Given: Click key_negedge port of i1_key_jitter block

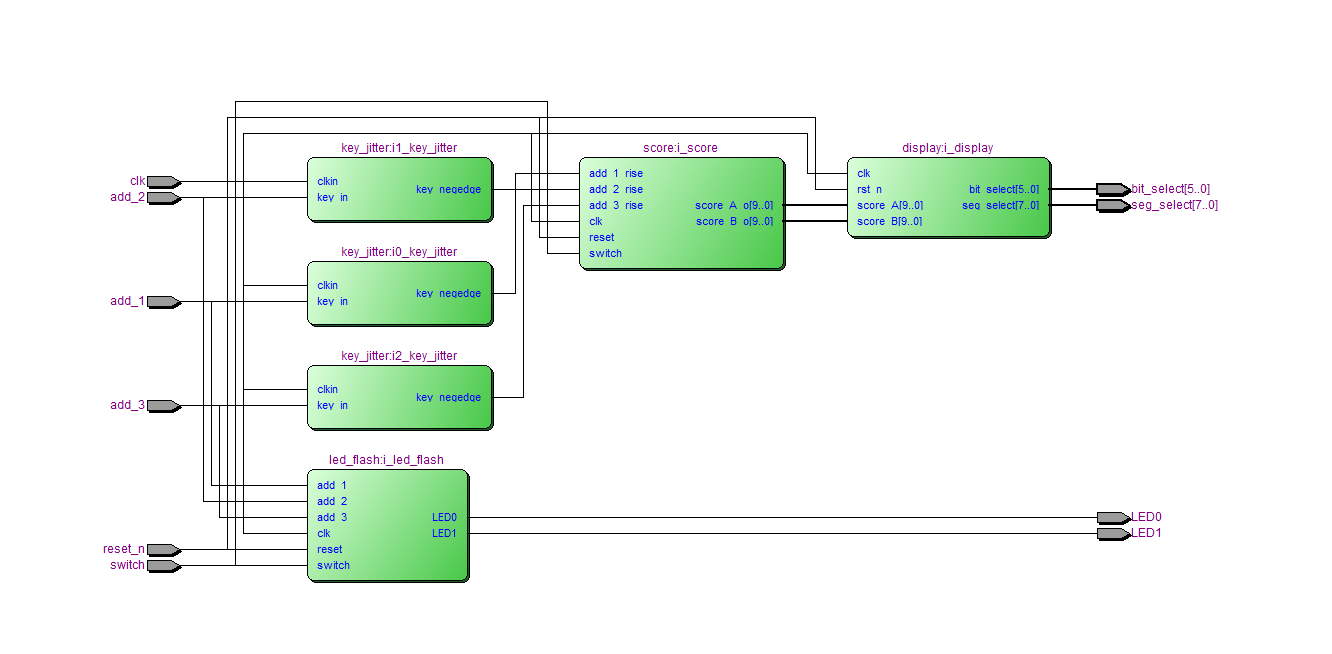Looking at the screenshot, I should (x=449, y=190).
